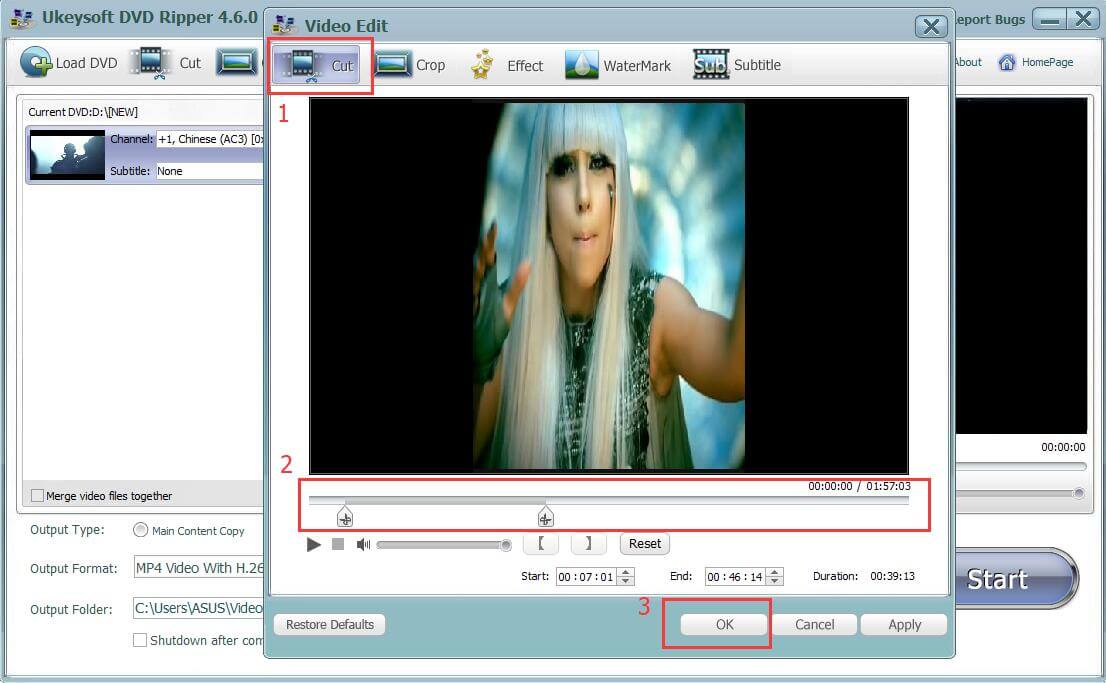Toggle the Shutdown after completion checkbox

(140, 640)
